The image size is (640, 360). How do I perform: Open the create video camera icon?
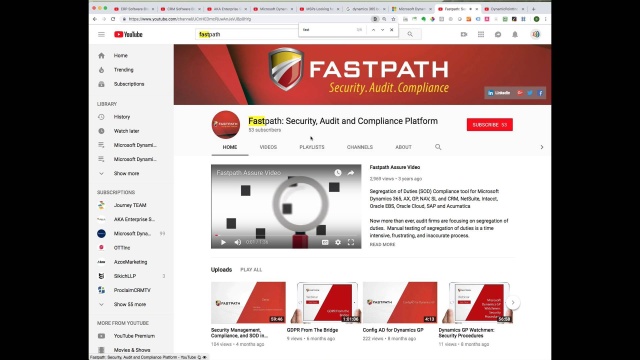(464, 35)
